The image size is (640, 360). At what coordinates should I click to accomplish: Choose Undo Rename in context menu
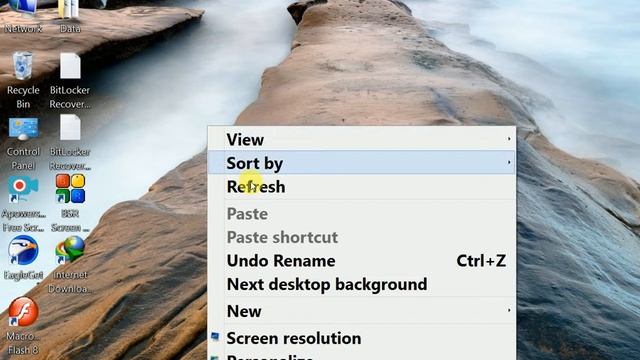(x=362, y=261)
